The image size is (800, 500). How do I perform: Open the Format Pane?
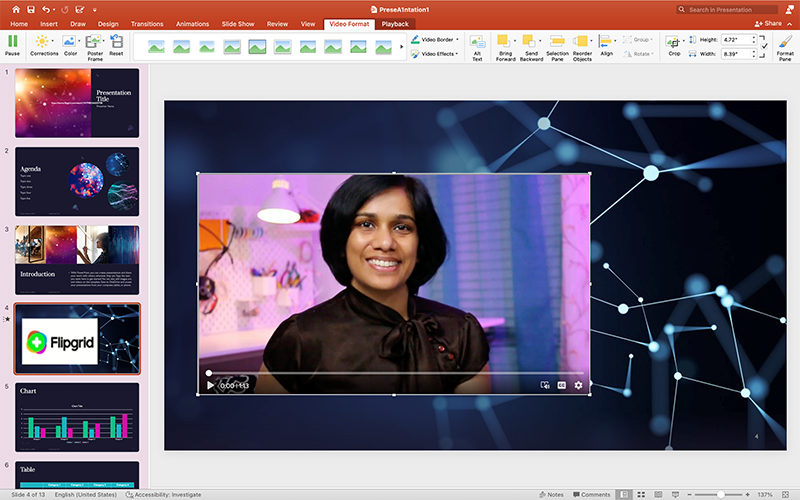click(785, 47)
